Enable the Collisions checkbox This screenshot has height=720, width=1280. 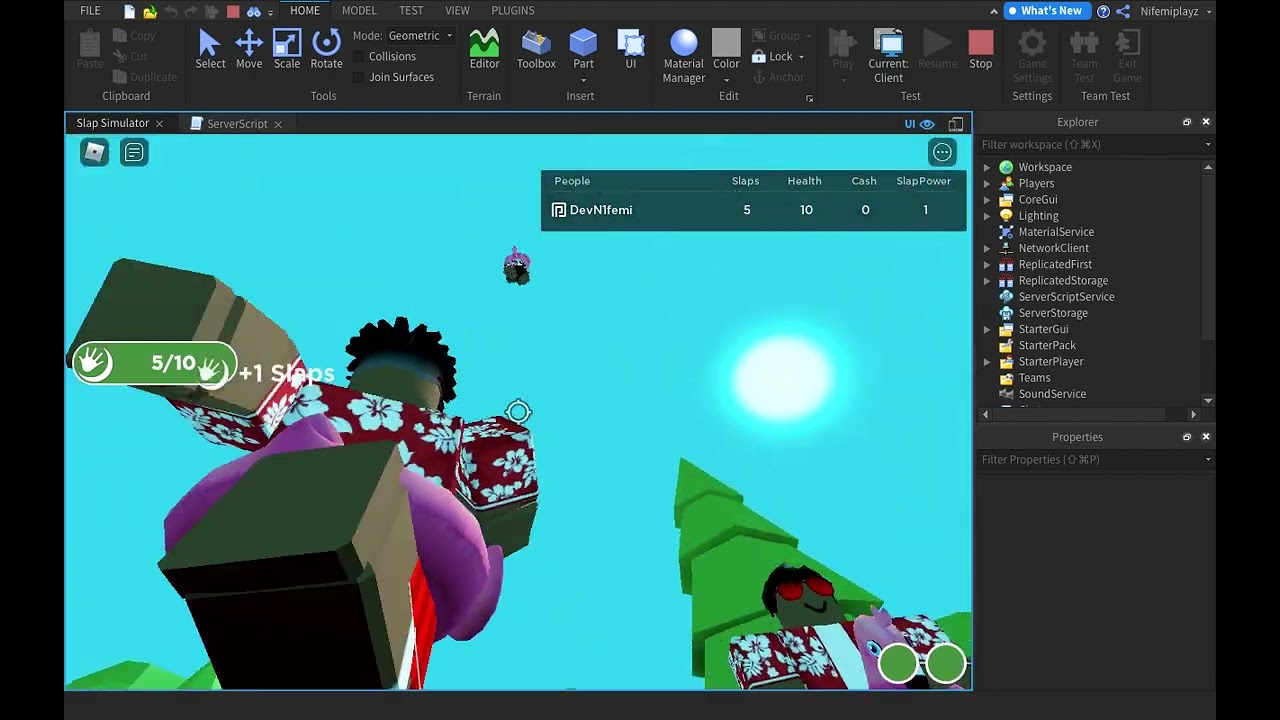click(360, 57)
